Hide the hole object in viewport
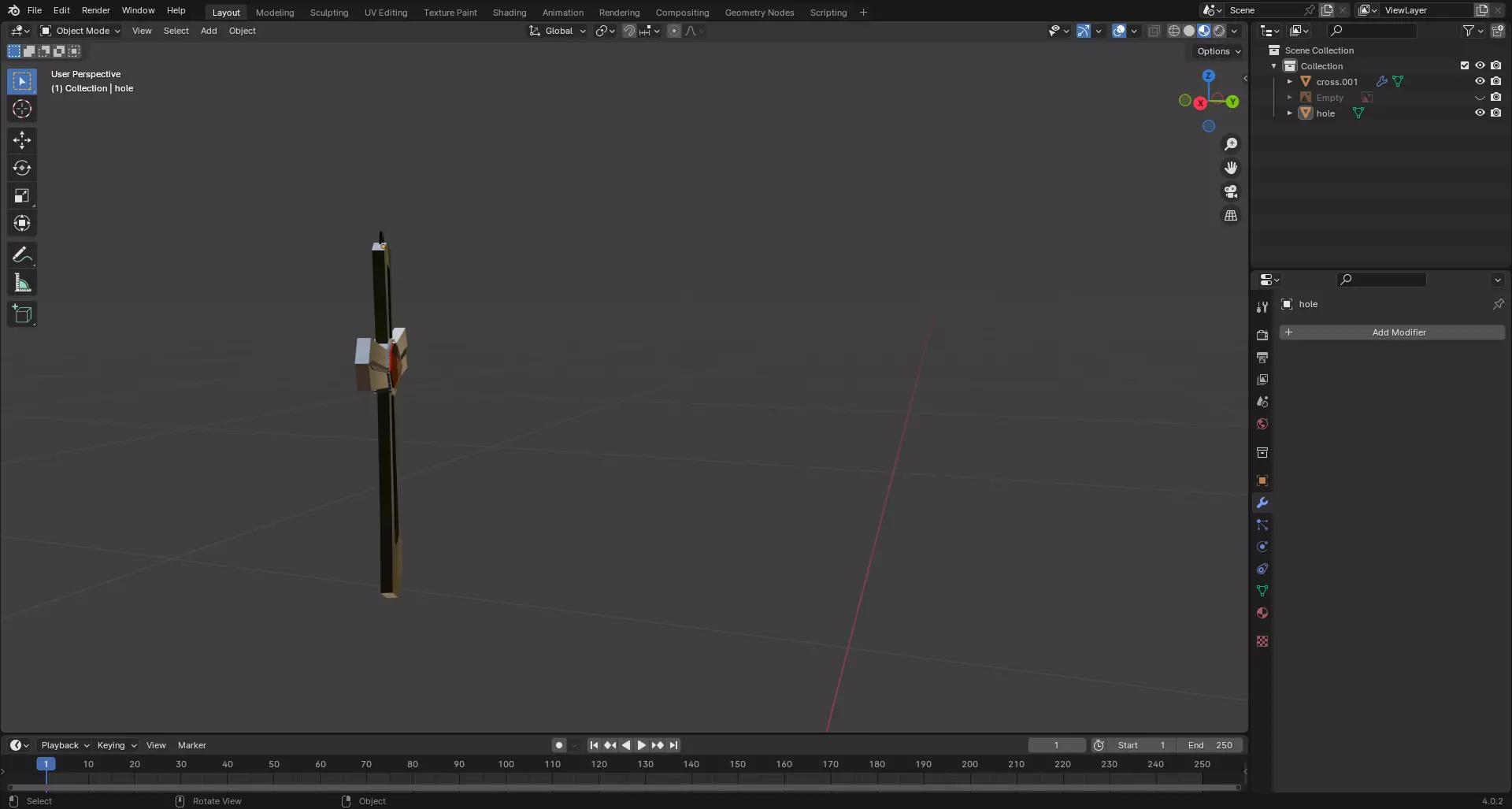Image resolution: width=1512 pixels, height=809 pixels. (x=1480, y=113)
